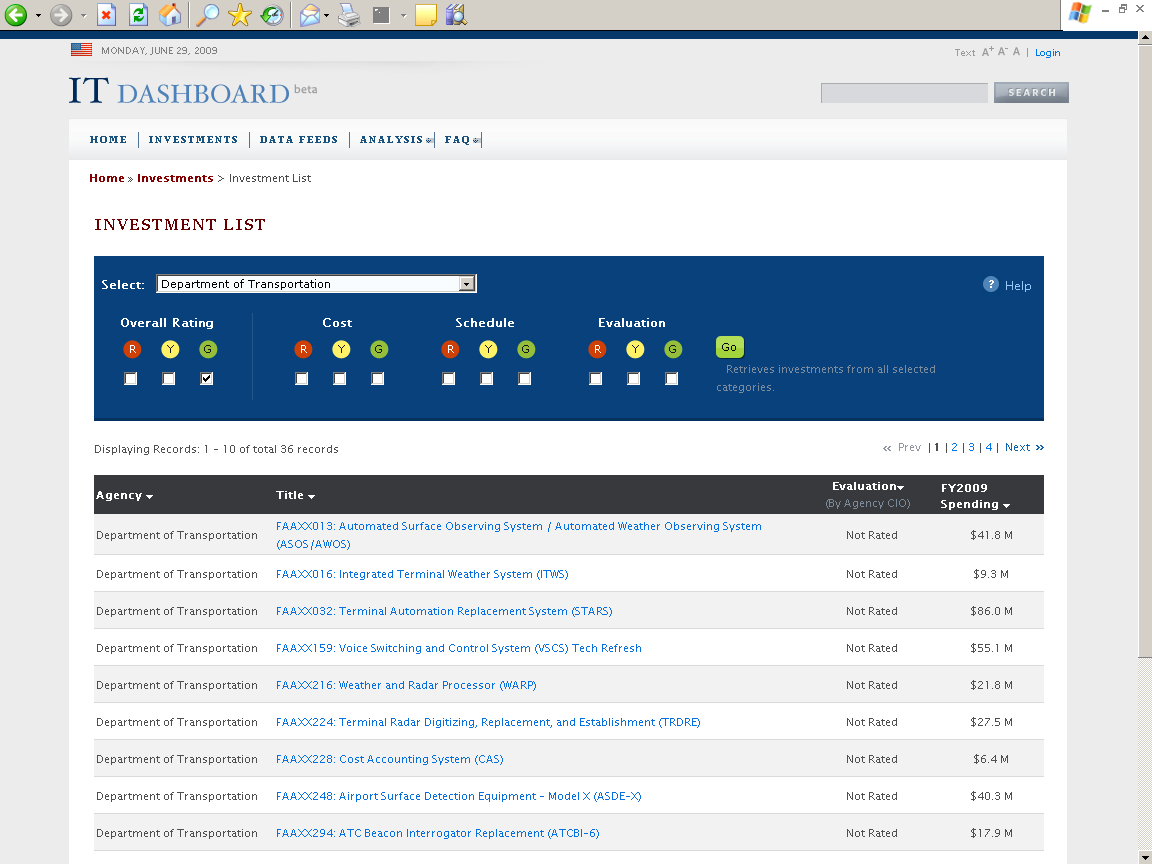Click the green G icon under Evaluation
Screen dimensions: 1152x864
(x=673, y=349)
